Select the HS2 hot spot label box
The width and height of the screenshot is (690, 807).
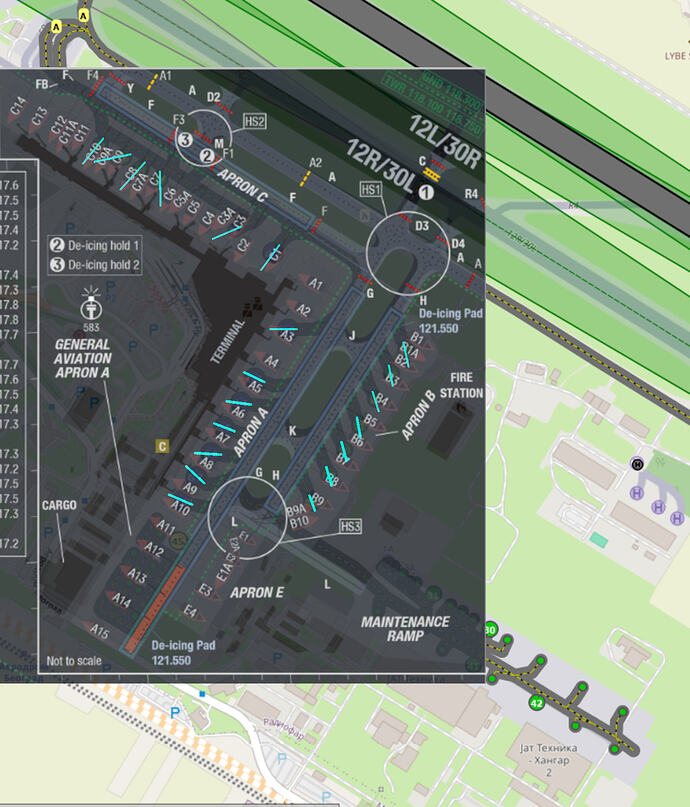[x=255, y=121]
